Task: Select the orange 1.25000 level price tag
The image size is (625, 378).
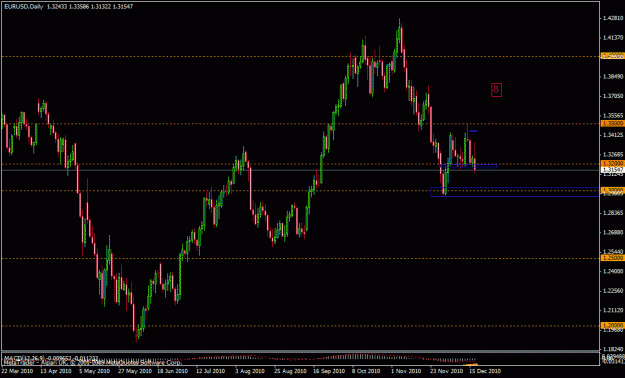Action: (612, 258)
